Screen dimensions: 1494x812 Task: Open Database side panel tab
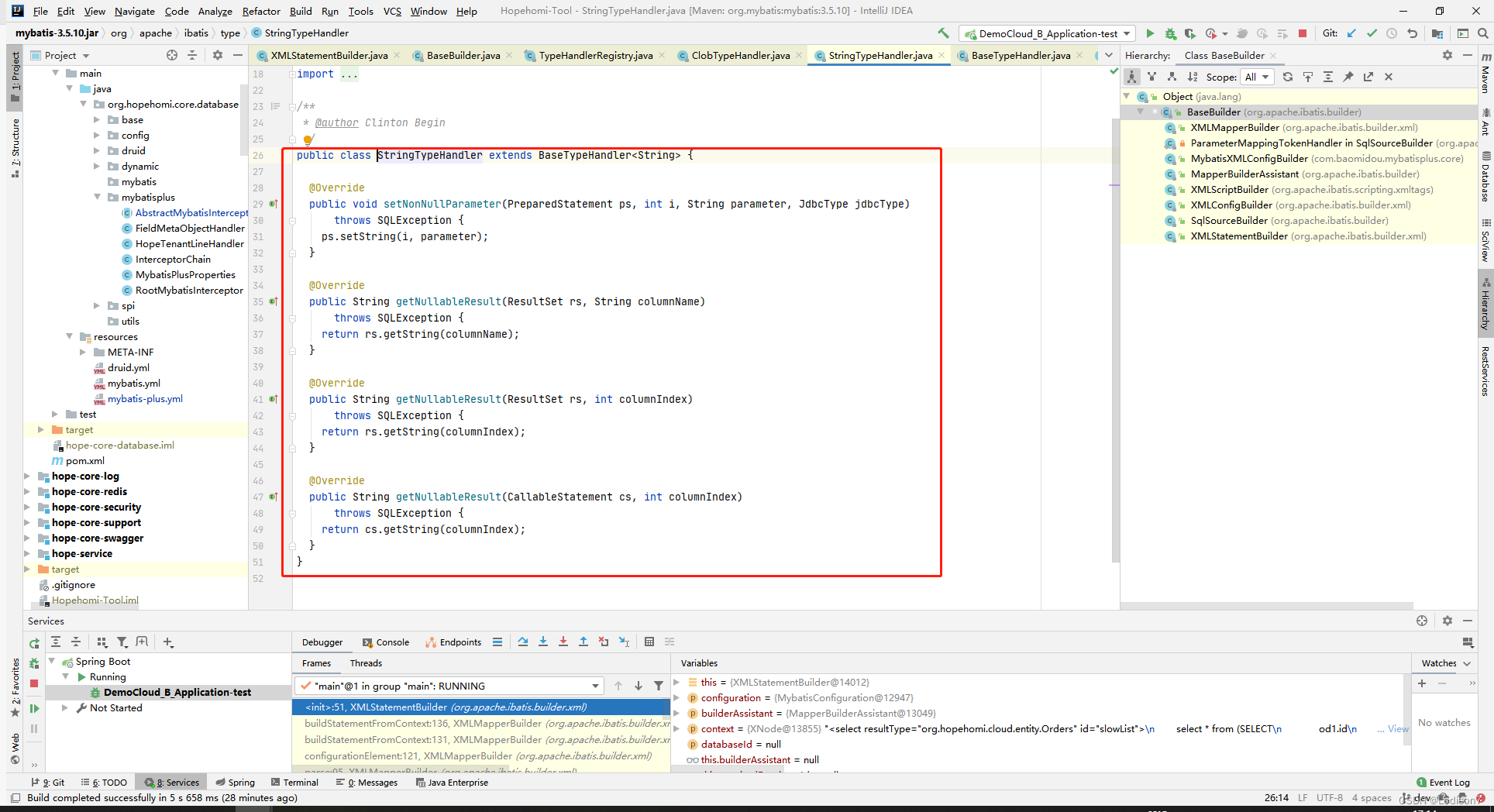[1485, 177]
